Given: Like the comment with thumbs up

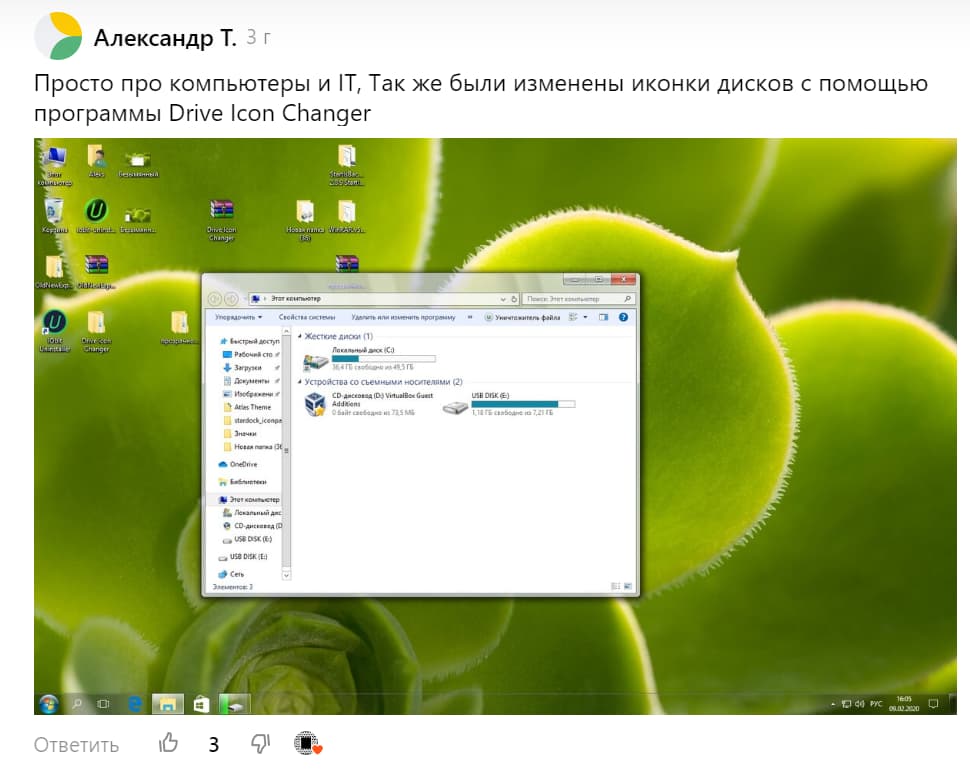Looking at the screenshot, I should point(169,744).
